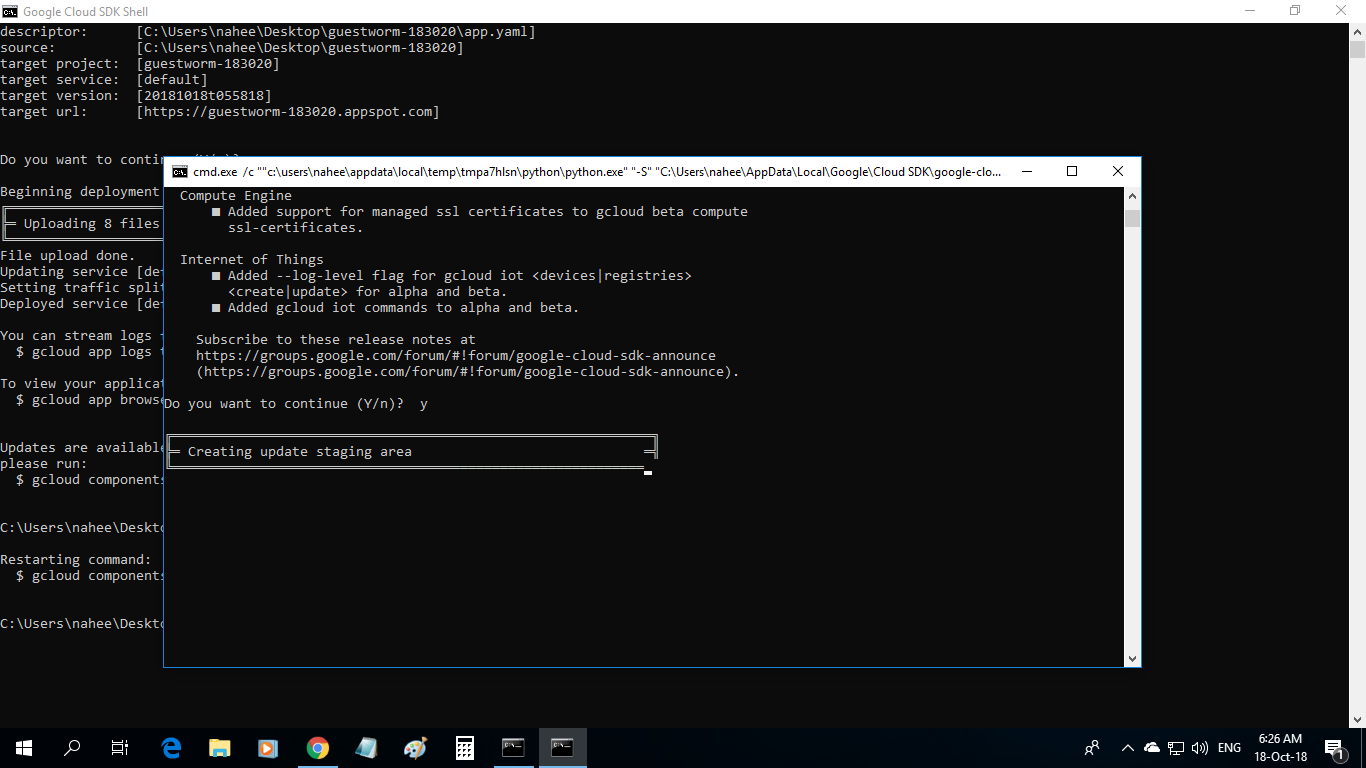Open Paint from the taskbar palette icon
Viewport: 1366px width, 768px height.
(415, 748)
